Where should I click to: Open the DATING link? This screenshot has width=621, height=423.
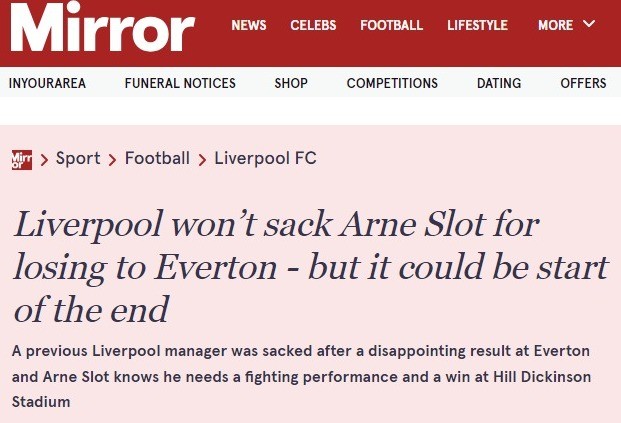pyautogui.click(x=499, y=84)
